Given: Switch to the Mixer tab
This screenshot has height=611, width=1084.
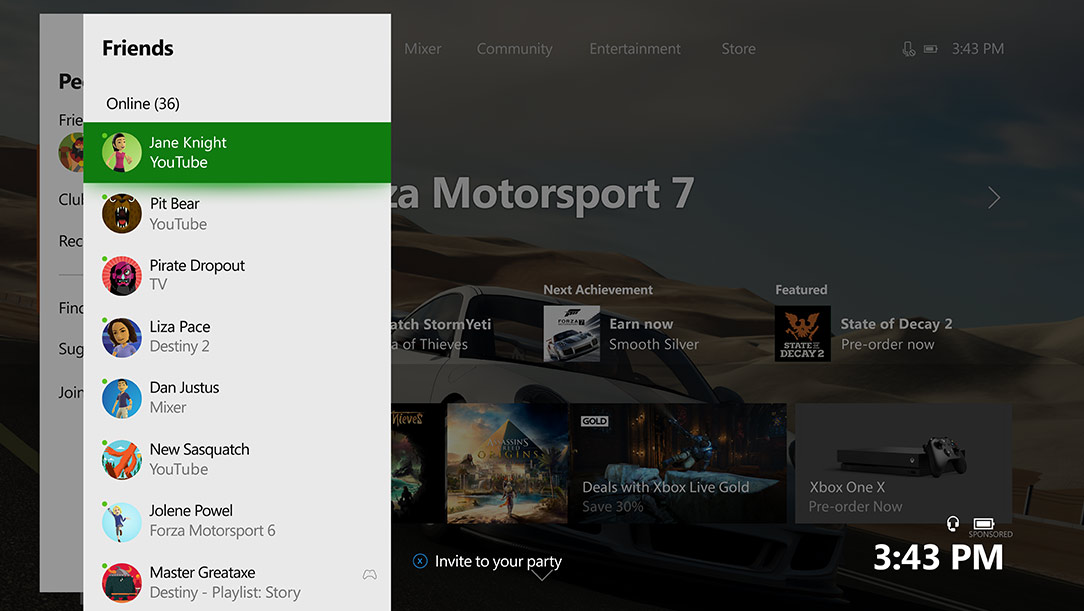Looking at the screenshot, I should 422,49.
